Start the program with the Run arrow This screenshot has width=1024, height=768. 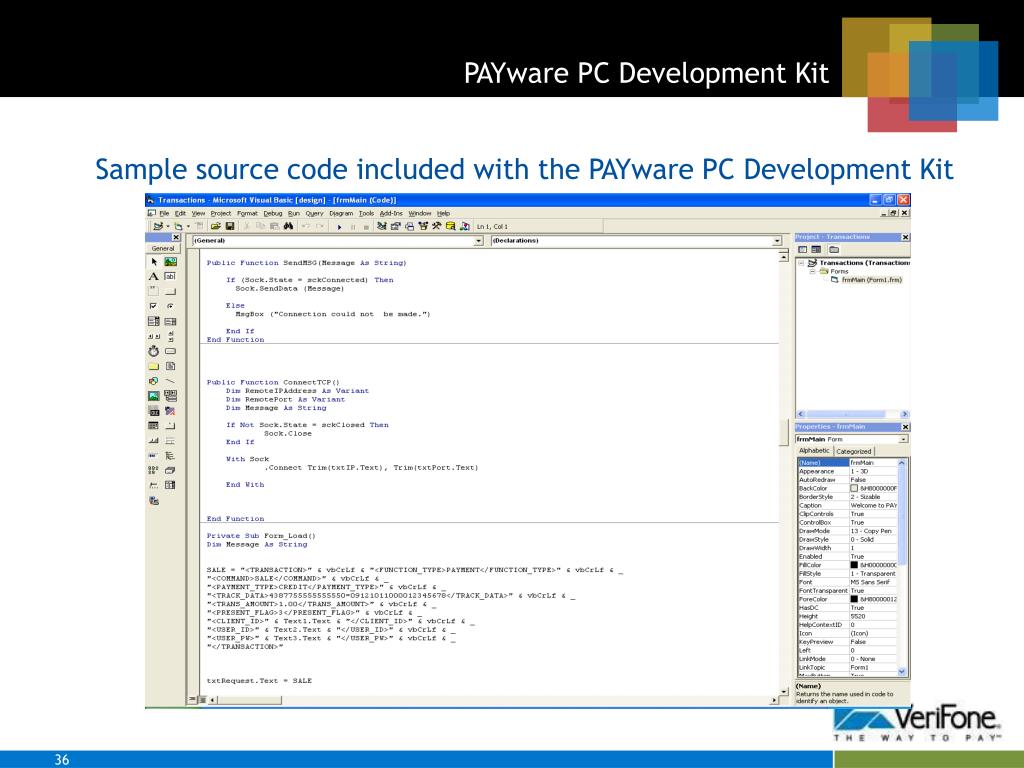coord(339,227)
